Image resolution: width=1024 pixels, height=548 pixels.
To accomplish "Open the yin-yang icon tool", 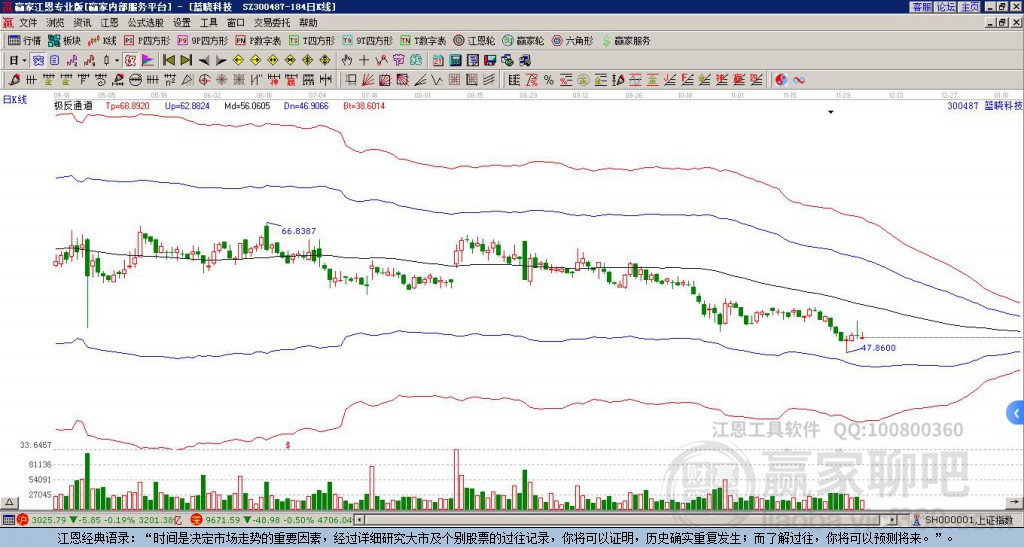I will pyautogui.click(x=781, y=80).
